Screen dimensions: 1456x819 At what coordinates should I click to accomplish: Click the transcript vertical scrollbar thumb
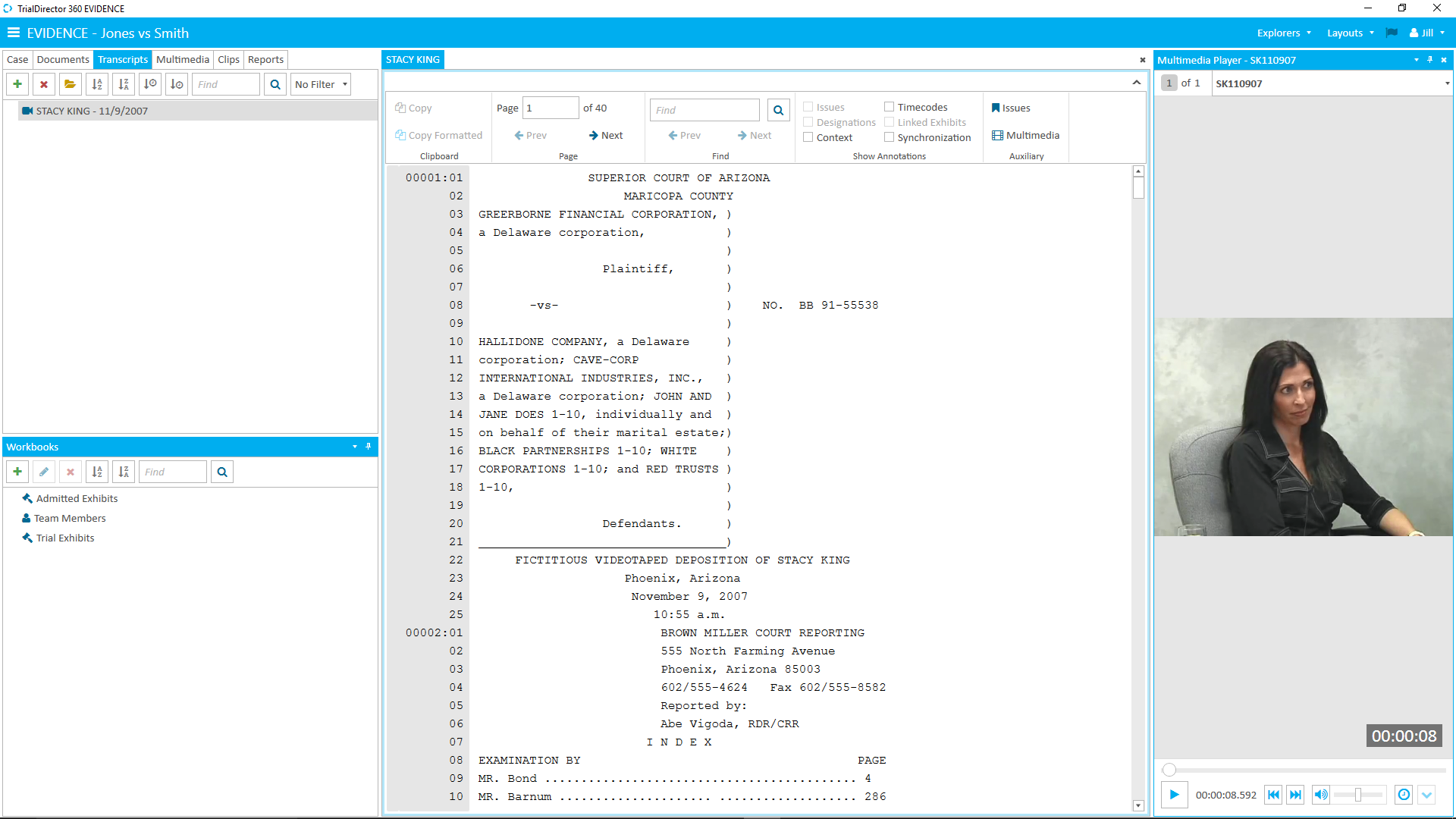pyautogui.click(x=1138, y=187)
